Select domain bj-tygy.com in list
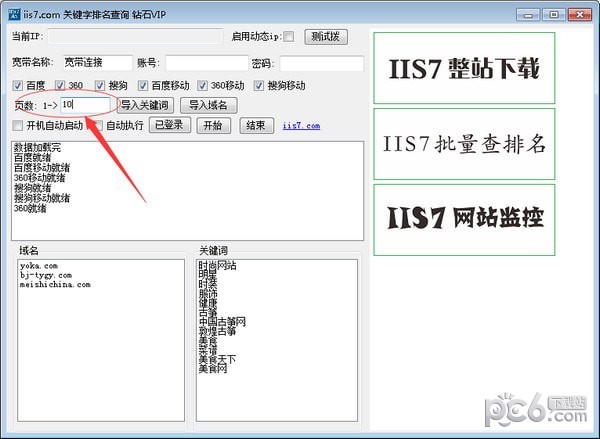Viewport: 600px width, 439px height. pyautogui.click(x=46, y=275)
